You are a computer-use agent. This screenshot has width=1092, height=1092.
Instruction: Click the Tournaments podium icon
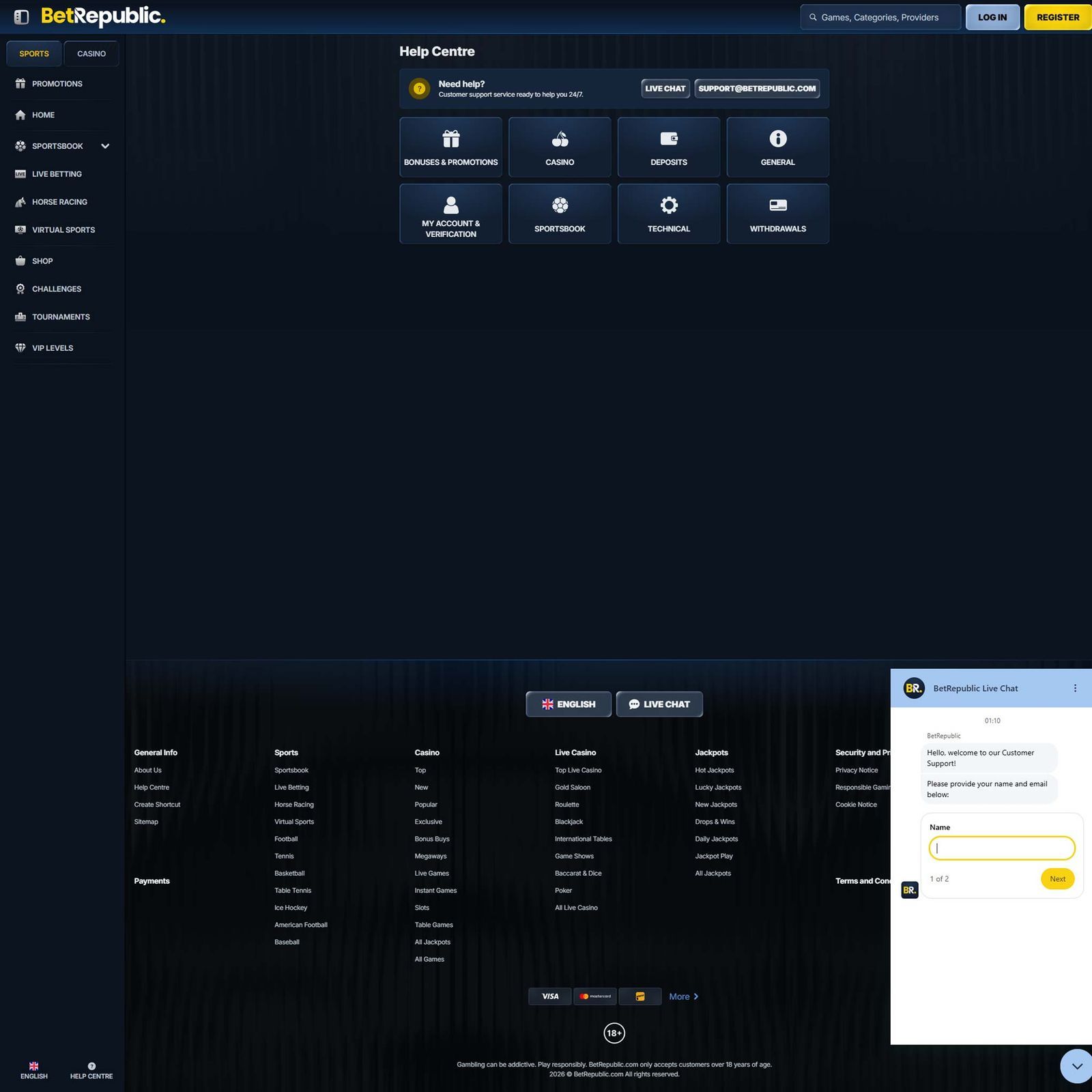(x=20, y=317)
